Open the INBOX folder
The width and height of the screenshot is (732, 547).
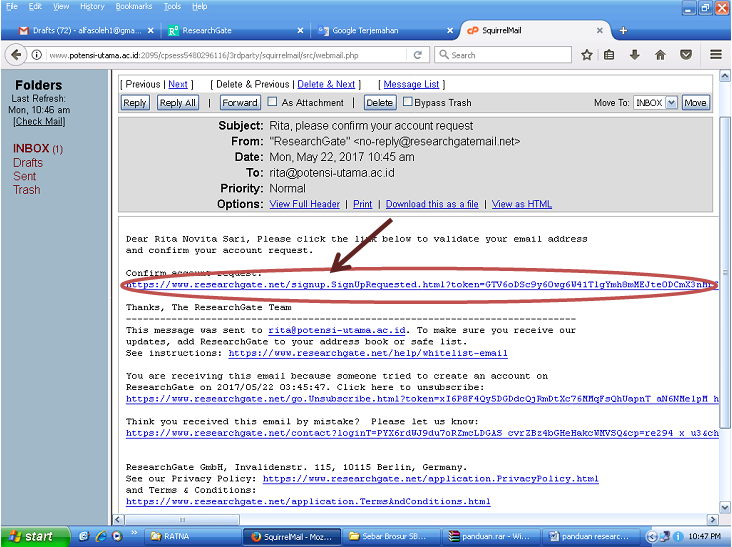pos(31,148)
